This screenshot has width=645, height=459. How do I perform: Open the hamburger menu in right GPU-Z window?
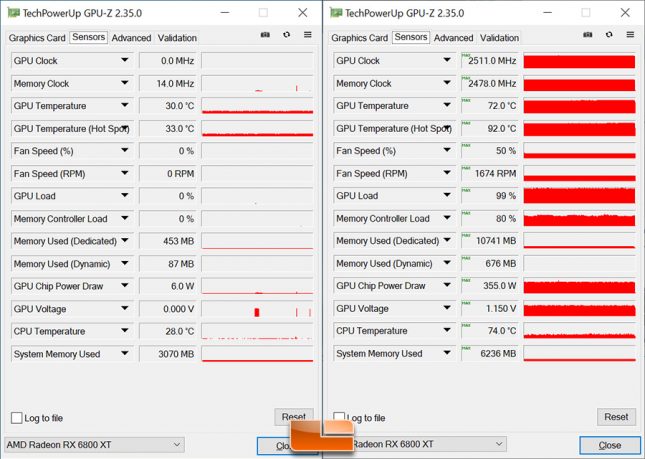click(x=630, y=35)
